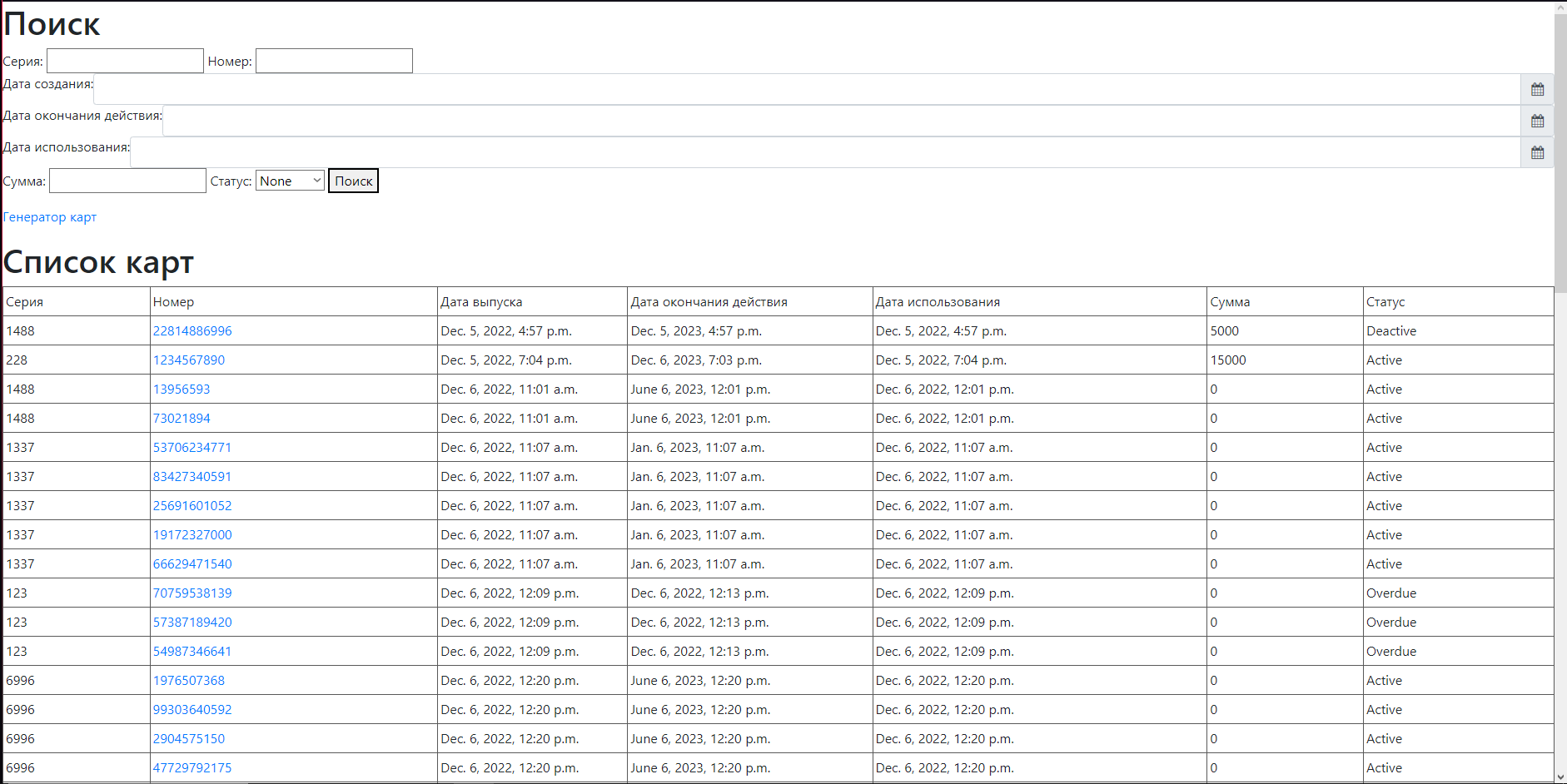Open card number 66629471540

click(x=192, y=564)
